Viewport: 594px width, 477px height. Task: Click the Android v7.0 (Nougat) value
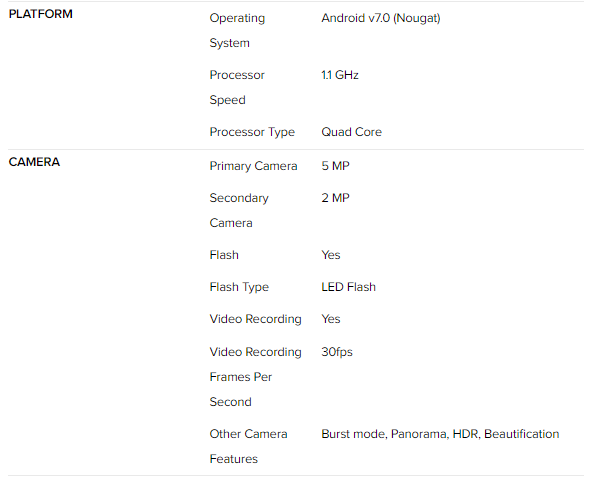click(x=381, y=18)
